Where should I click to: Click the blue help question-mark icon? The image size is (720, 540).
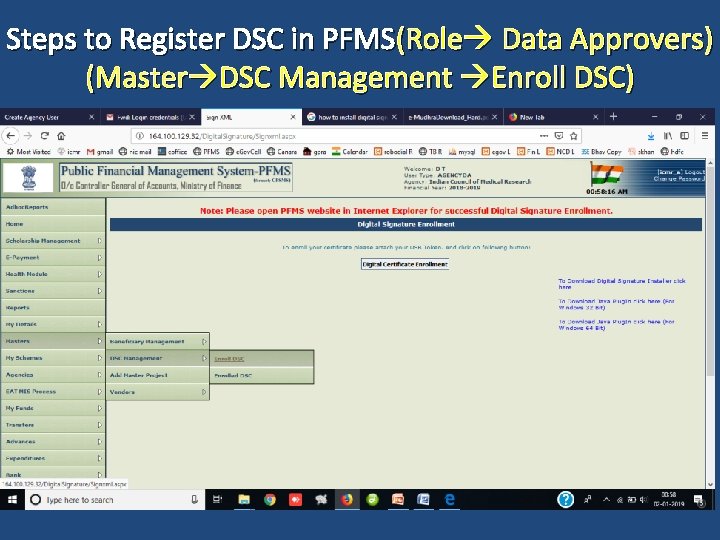coord(565,500)
